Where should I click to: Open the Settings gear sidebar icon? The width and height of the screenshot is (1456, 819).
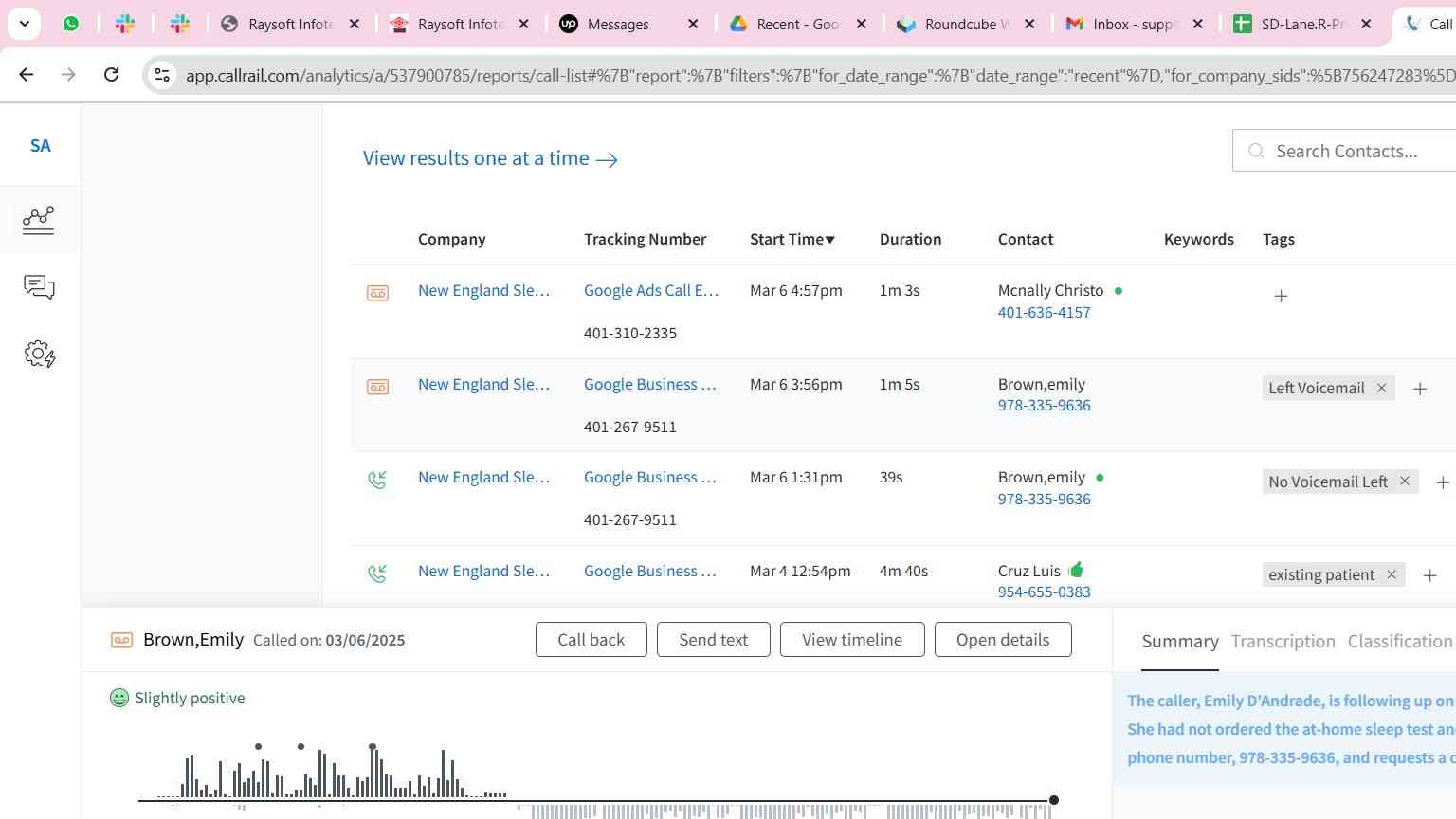[40, 355]
